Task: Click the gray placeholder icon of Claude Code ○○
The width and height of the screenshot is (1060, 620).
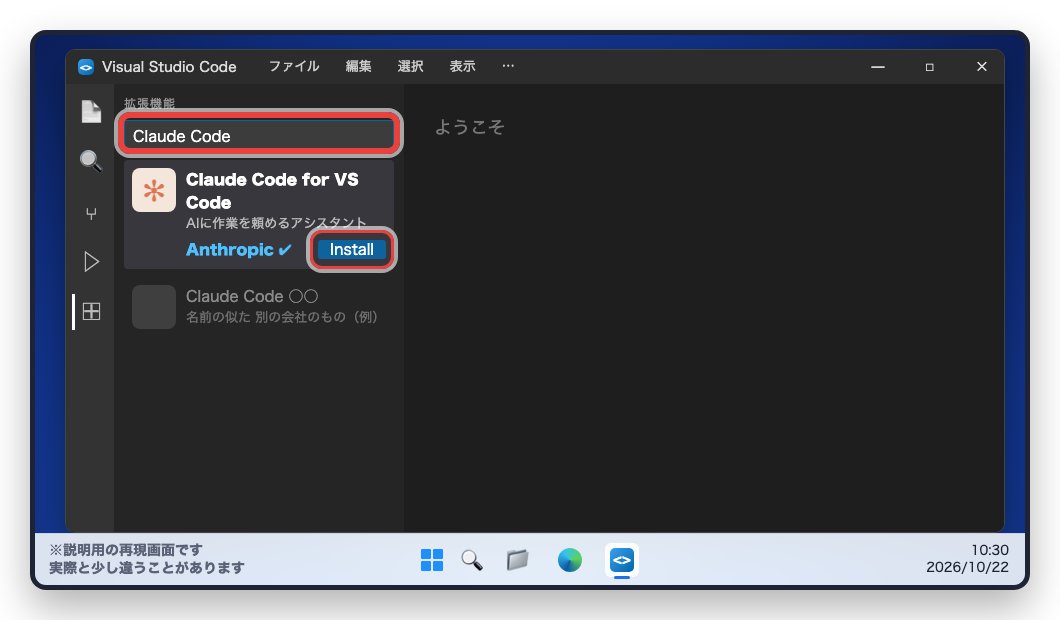Action: [154, 307]
